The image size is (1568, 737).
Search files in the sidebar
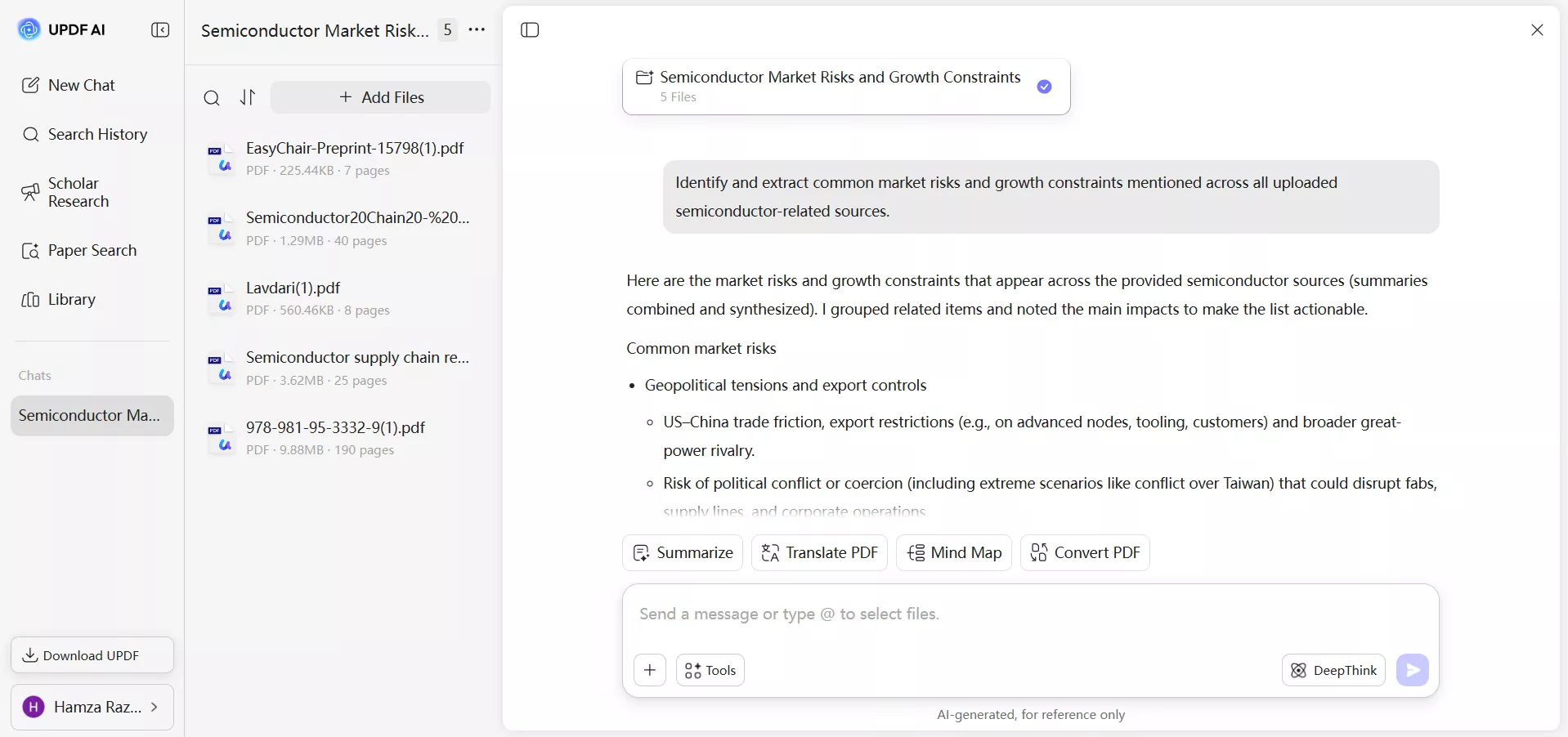click(212, 97)
